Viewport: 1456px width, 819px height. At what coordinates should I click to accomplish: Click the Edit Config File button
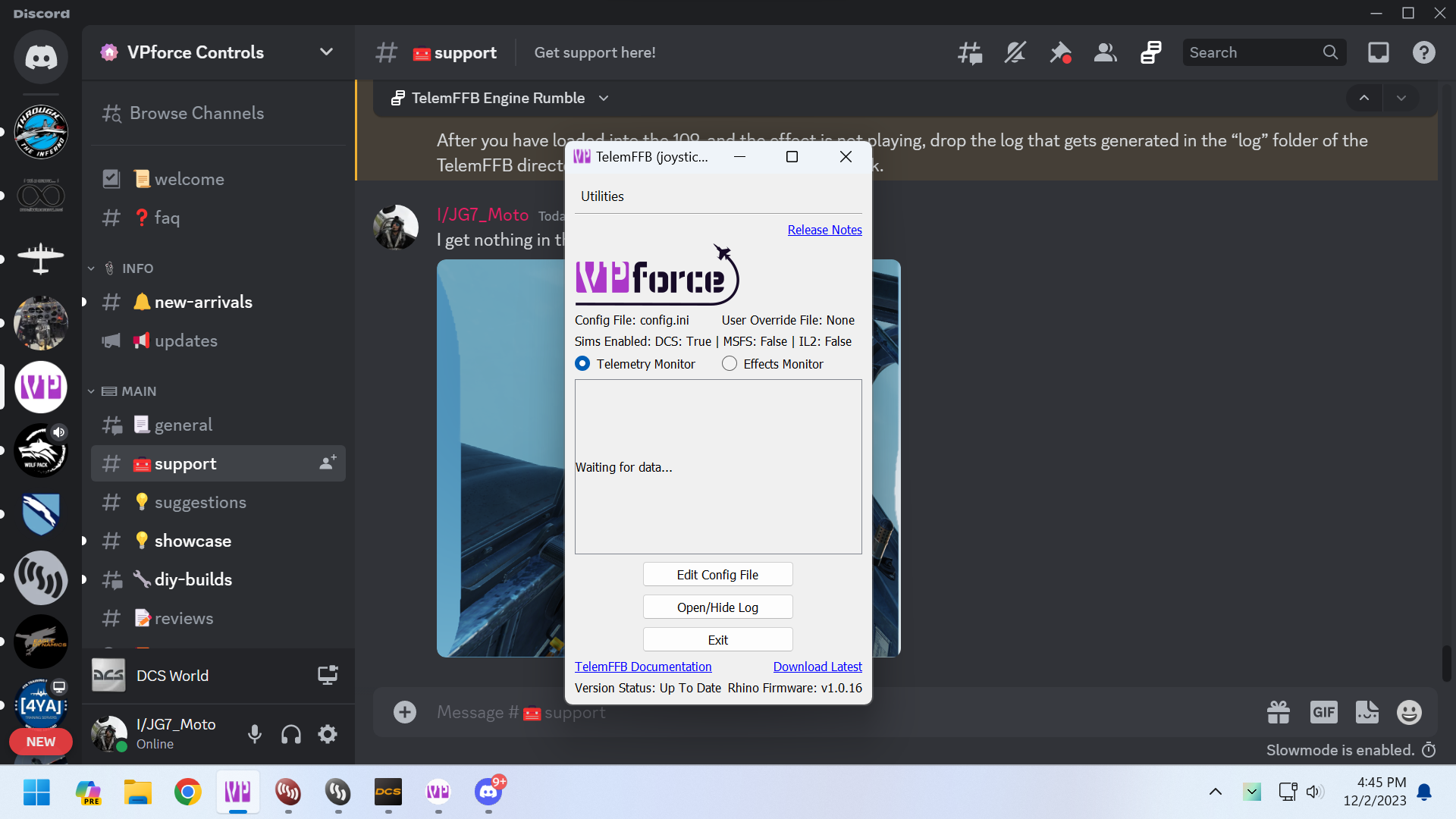(717, 575)
